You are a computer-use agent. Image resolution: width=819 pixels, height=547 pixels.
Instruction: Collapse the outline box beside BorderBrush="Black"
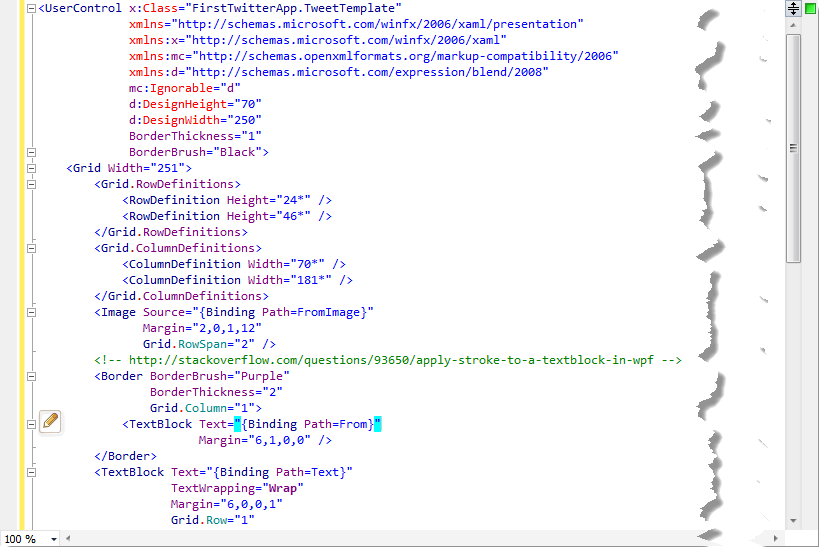(x=31, y=153)
